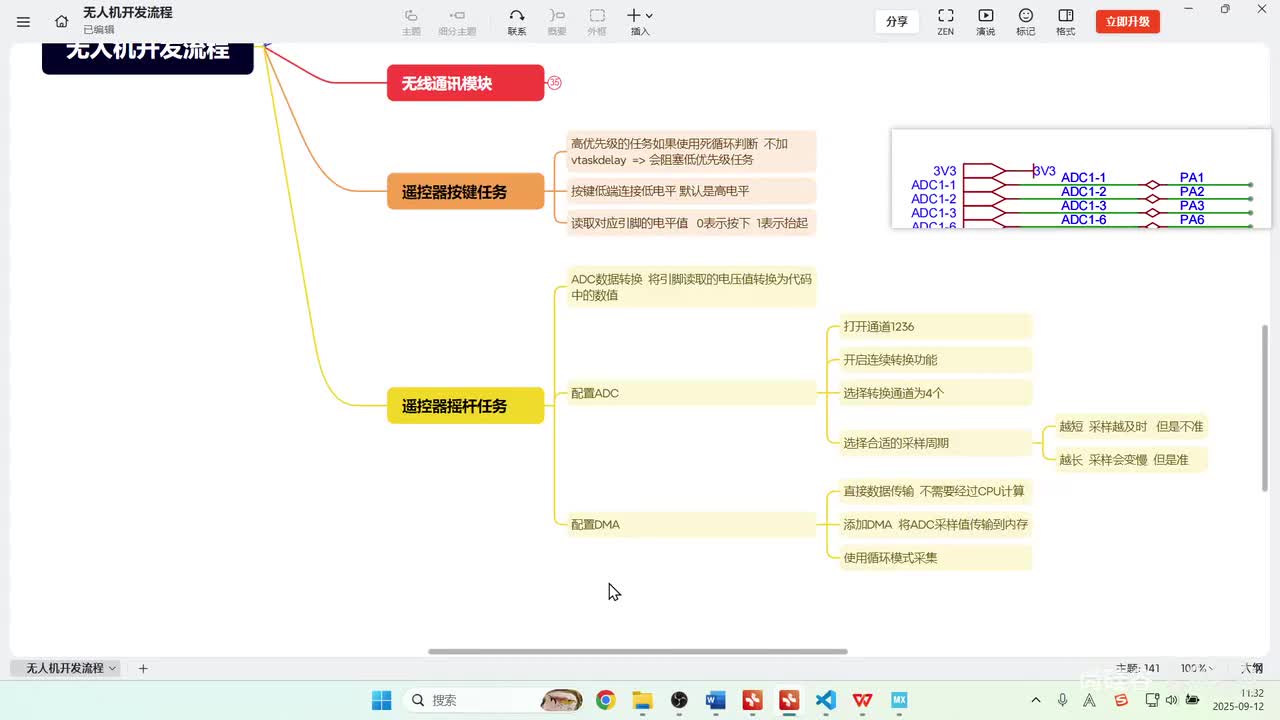This screenshot has height=720, width=1280.
Task: Click the 已编辑 edited status
Action: pyautogui.click(x=99, y=30)
